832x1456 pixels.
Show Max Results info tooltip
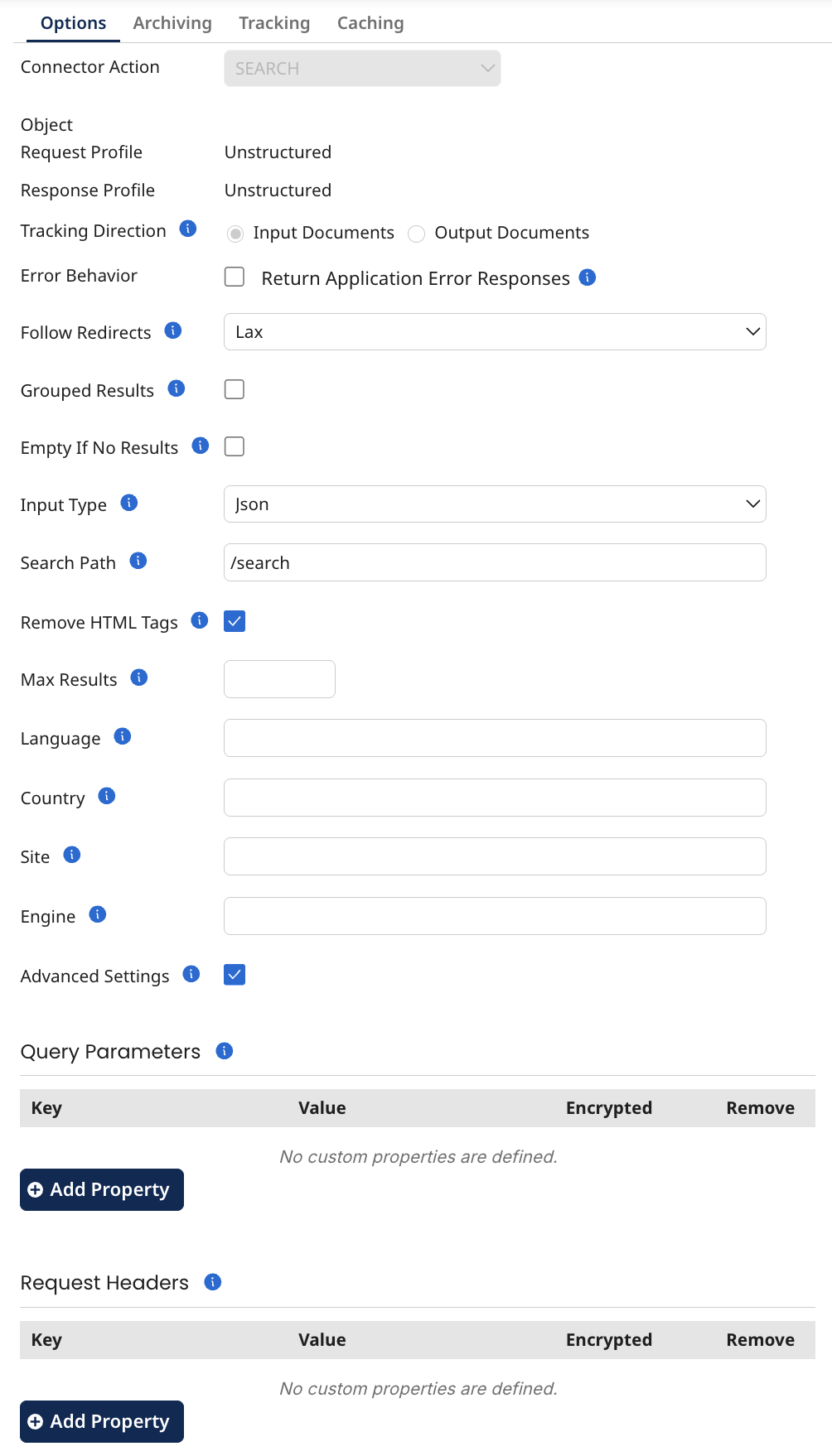coord(139,677)
